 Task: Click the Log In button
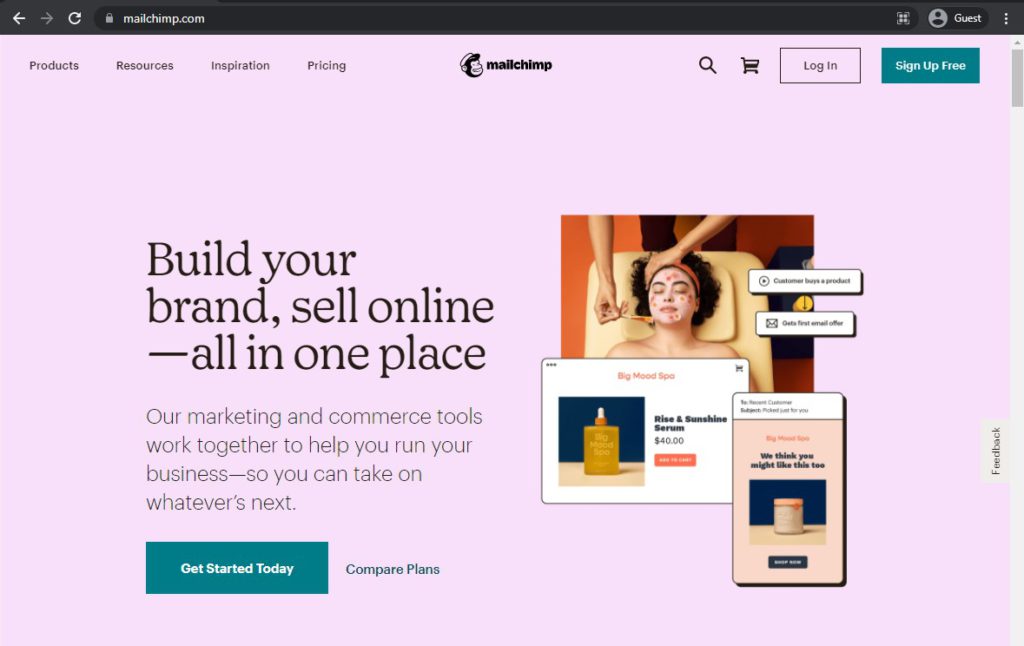820,65
